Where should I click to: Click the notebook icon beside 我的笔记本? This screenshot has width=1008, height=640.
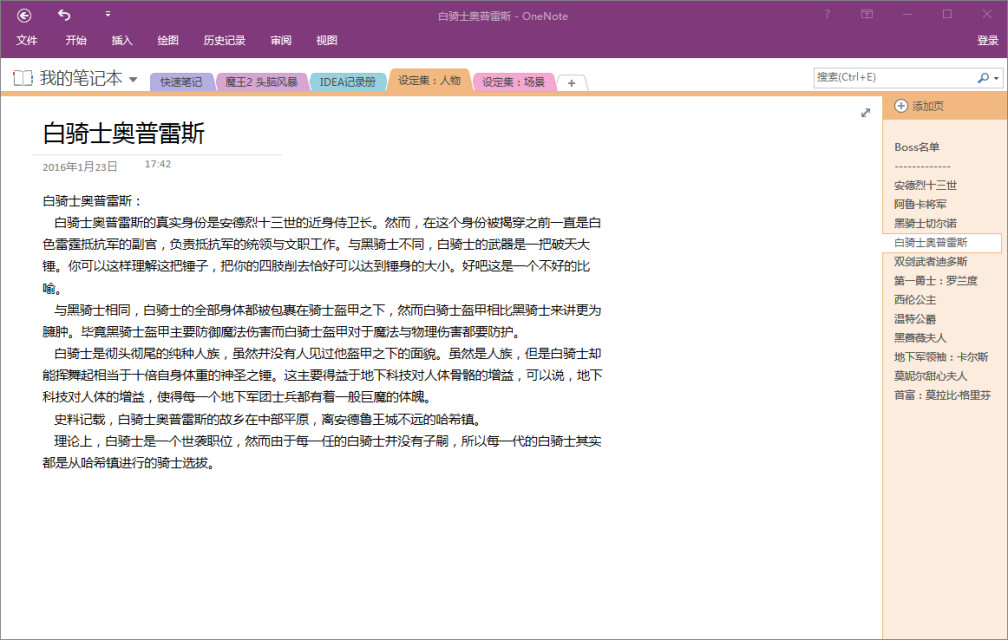[22, 76]
